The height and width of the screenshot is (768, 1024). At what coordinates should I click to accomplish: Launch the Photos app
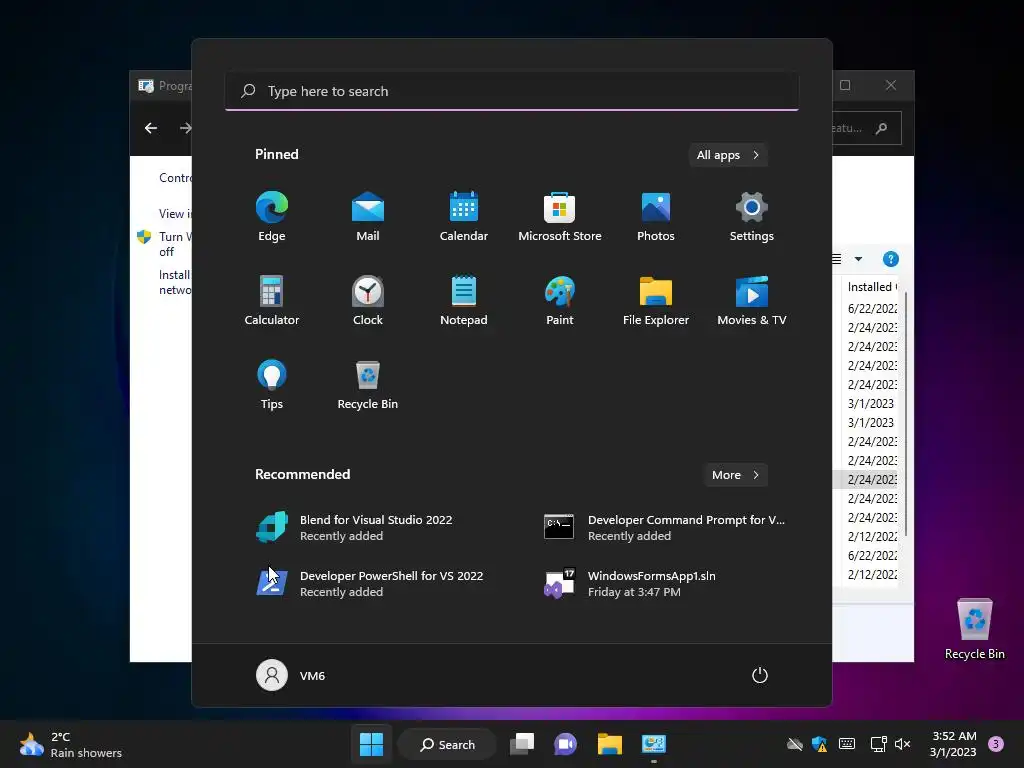tap(656, 217)
